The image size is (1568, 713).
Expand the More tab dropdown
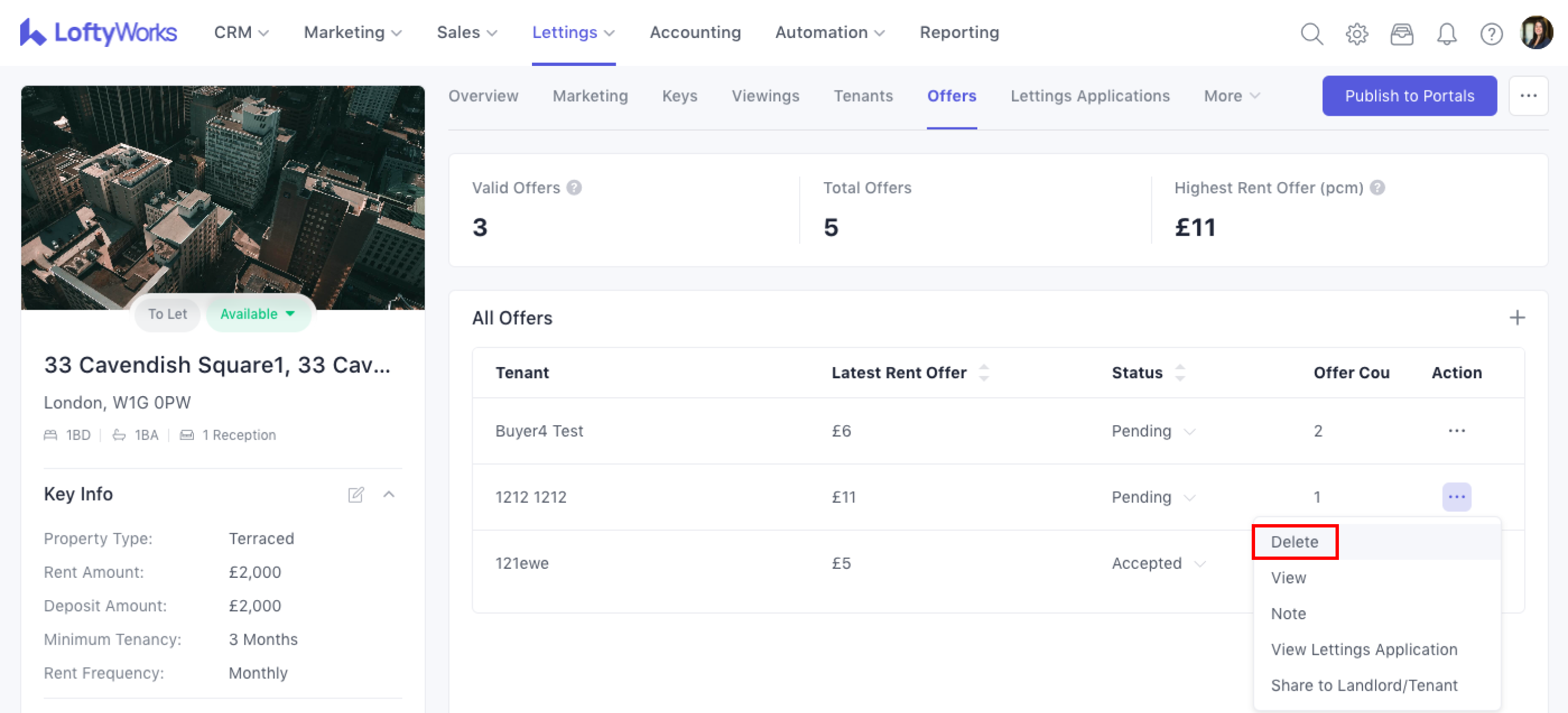coord(1232,96)
